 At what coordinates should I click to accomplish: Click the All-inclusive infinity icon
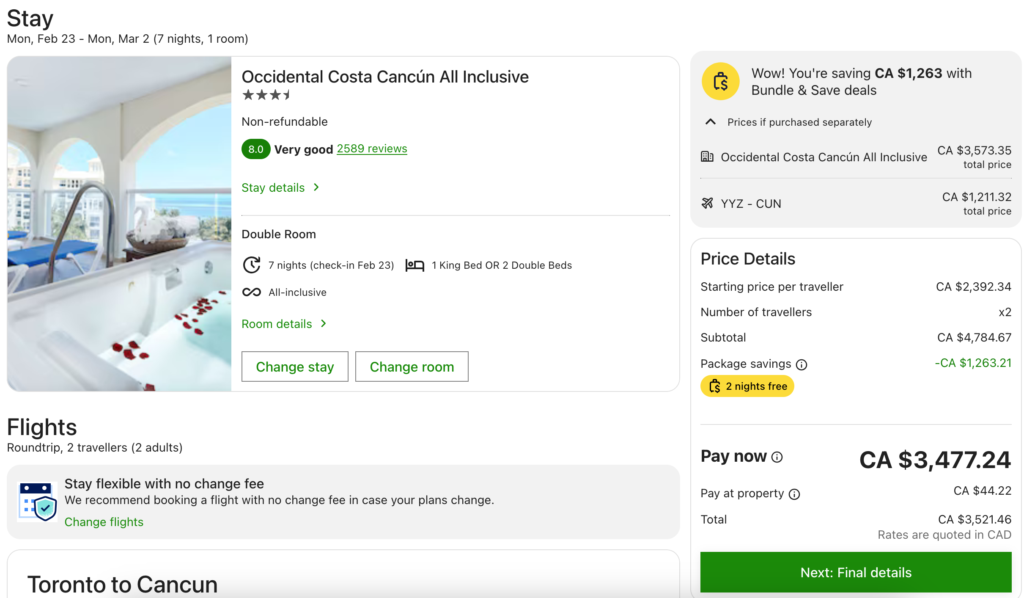click(249, 292)
